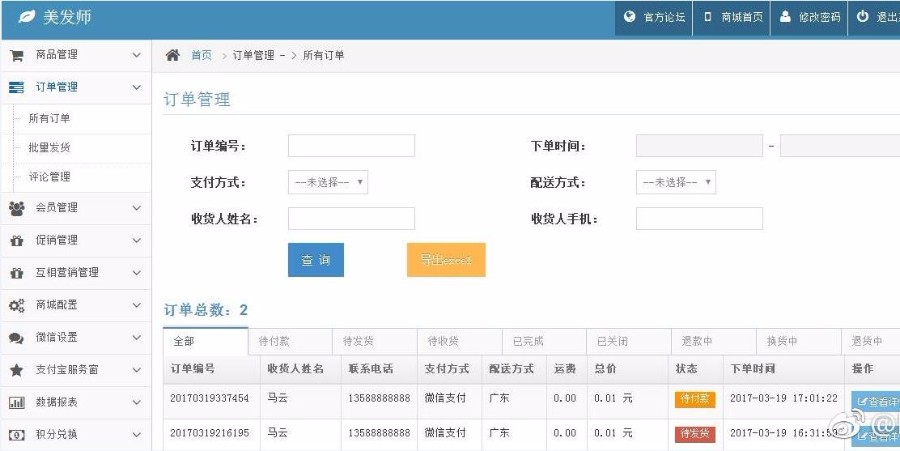Screen dimensions: 900x451
Task: Open the 修改密码 header link
Action: tap(809, 17)
